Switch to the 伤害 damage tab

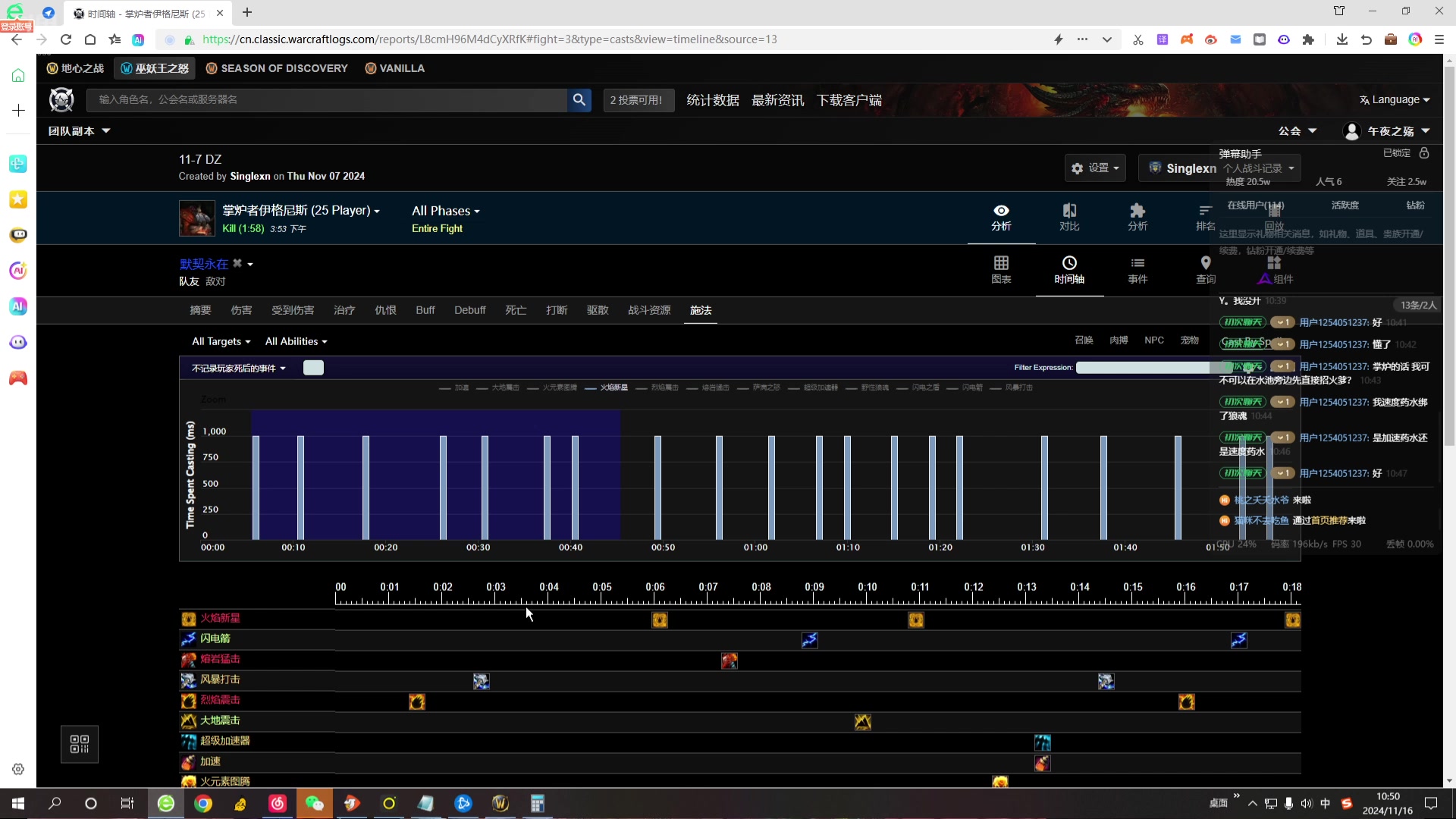pyautogui.click(x=241, y=310)
